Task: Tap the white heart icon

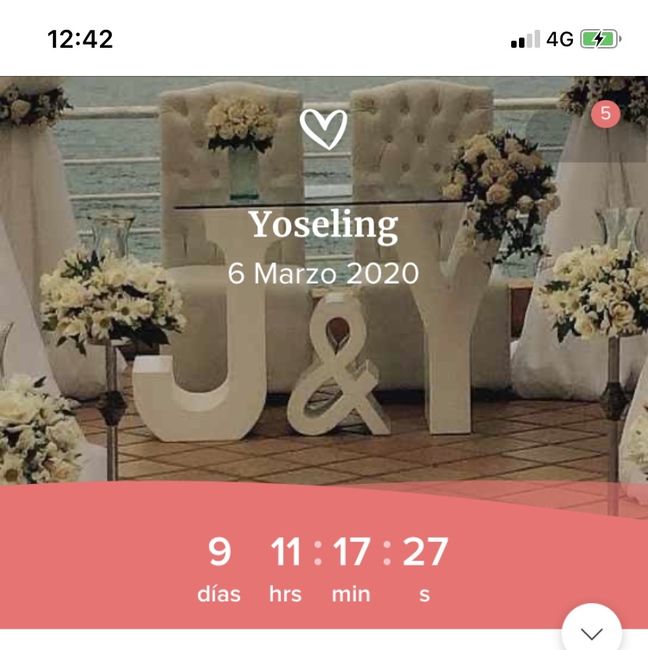Action: click(323, 129)
